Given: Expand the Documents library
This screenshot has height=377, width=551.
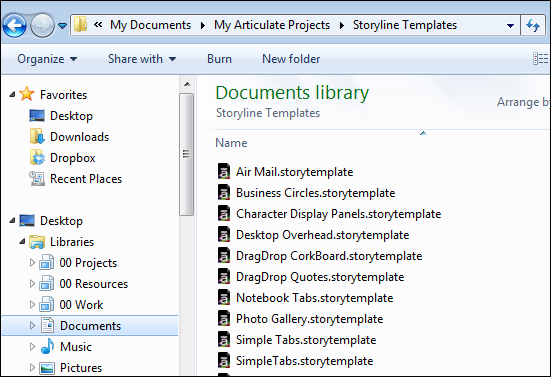Looking at the screenshot, I should pos(32,325).
